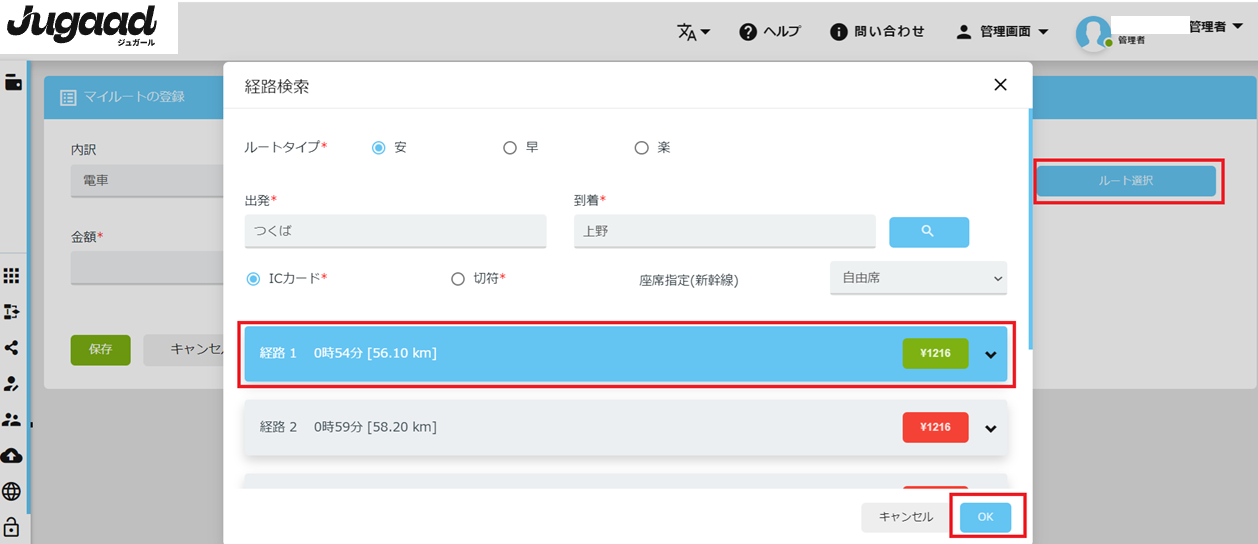Open the grid apps icon in sidebar

[x=12, y=276]
